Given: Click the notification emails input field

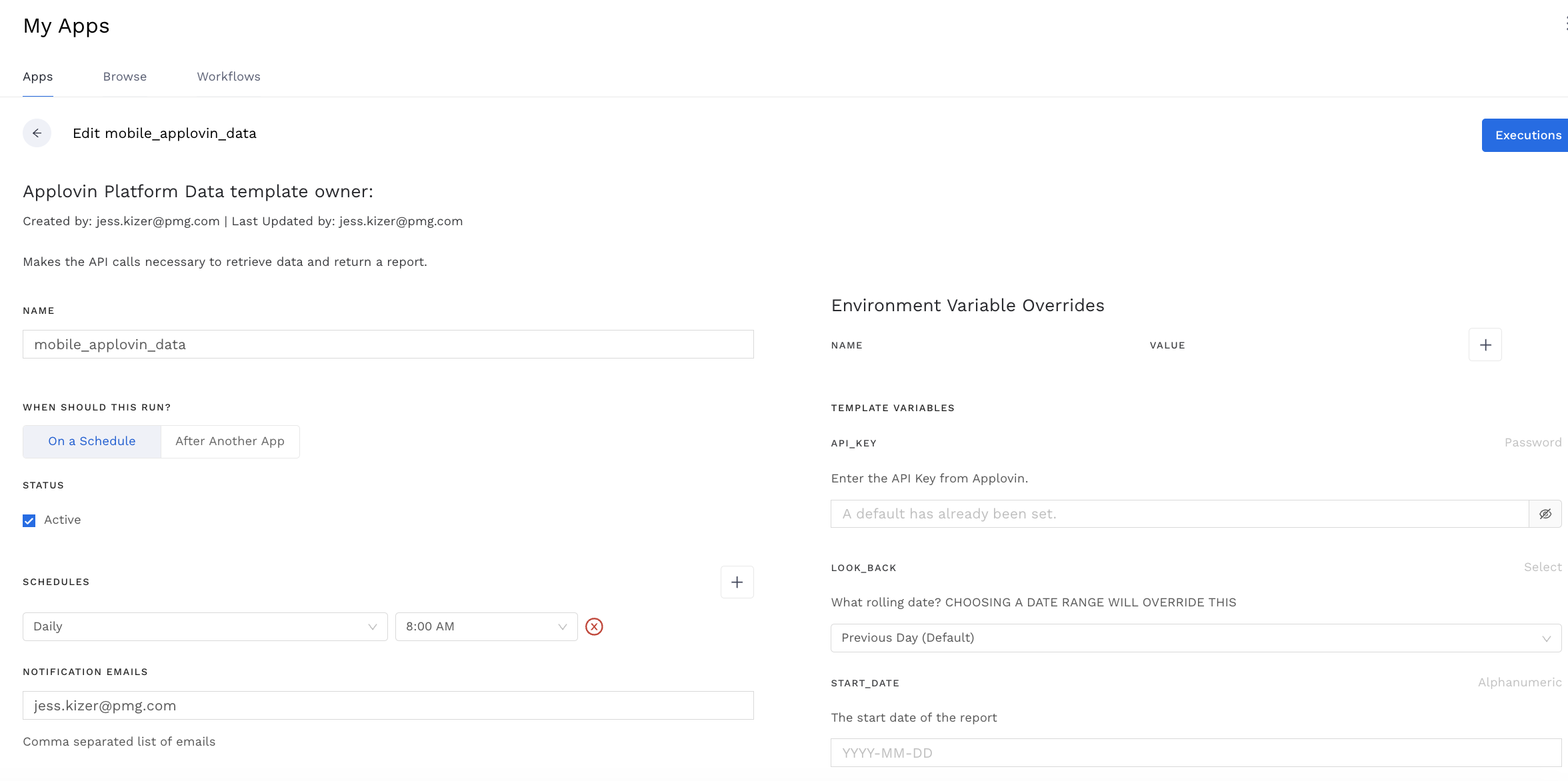Looking at the screenshot, I should point(388,706).
